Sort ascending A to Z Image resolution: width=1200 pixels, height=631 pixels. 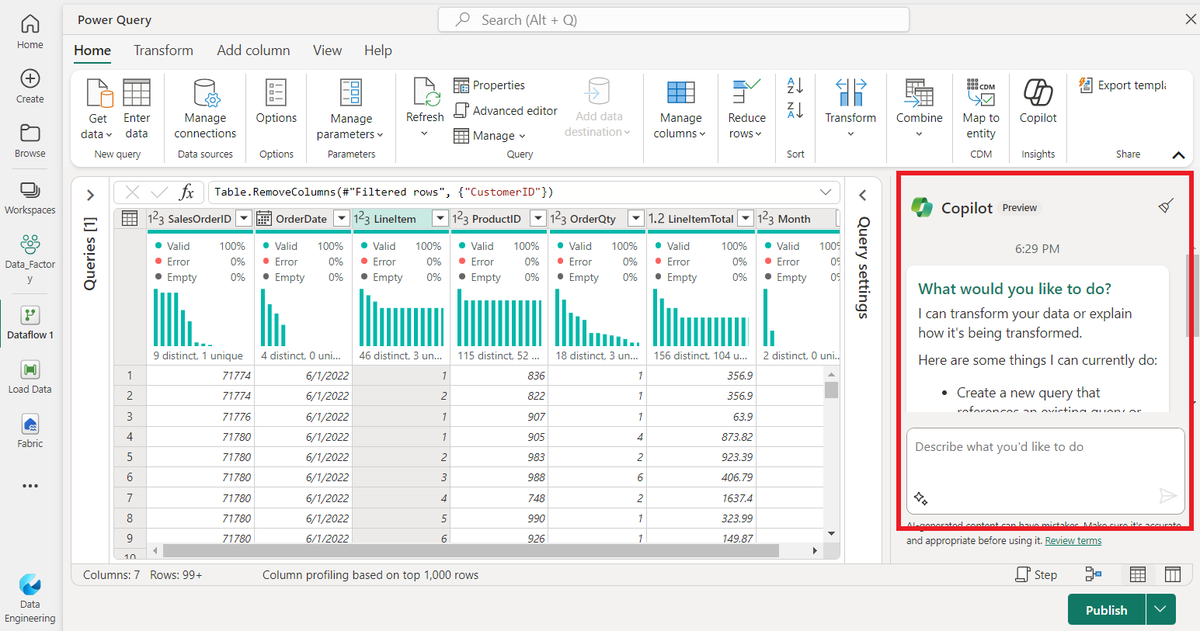coord(796,87)
